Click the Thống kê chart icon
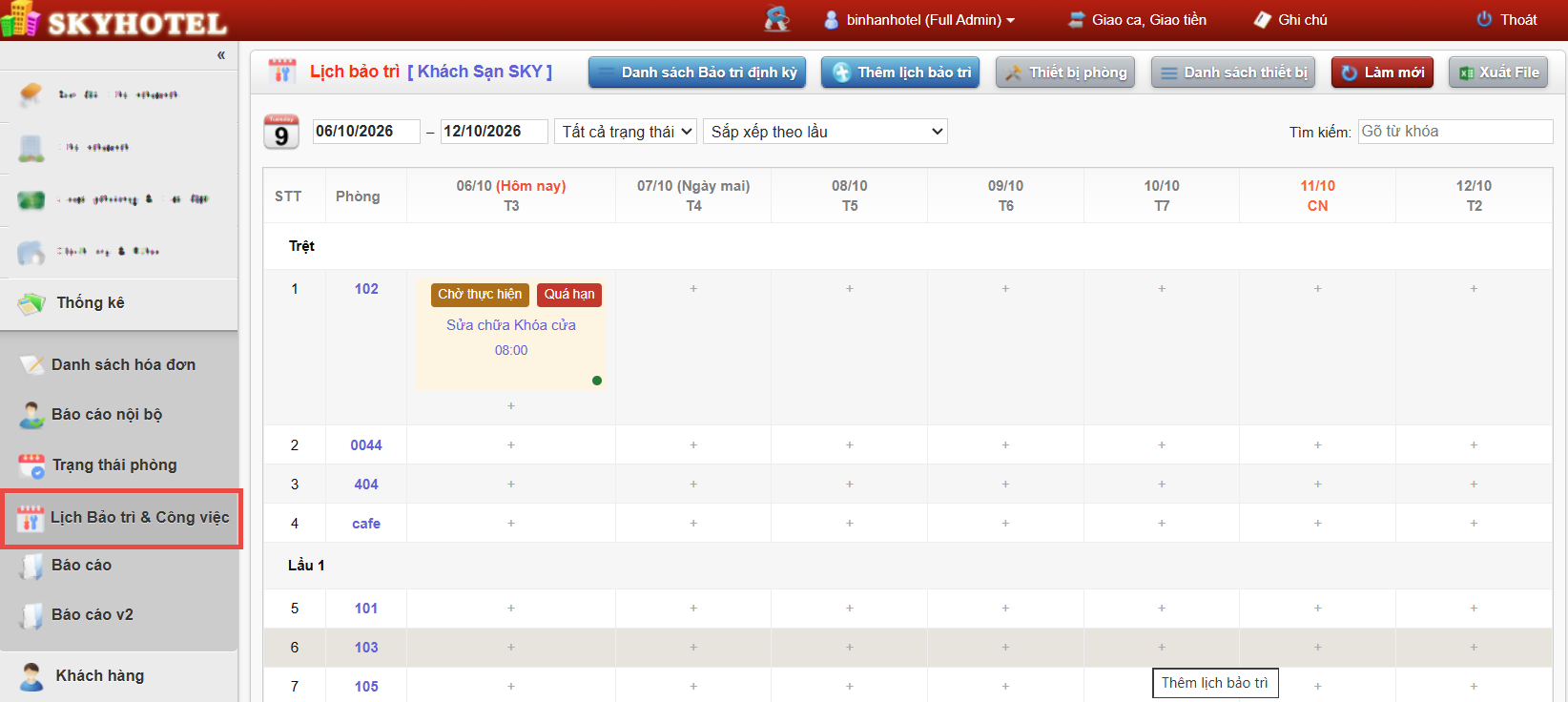This screenshot has width=1568, height=702. click(31, 303)
